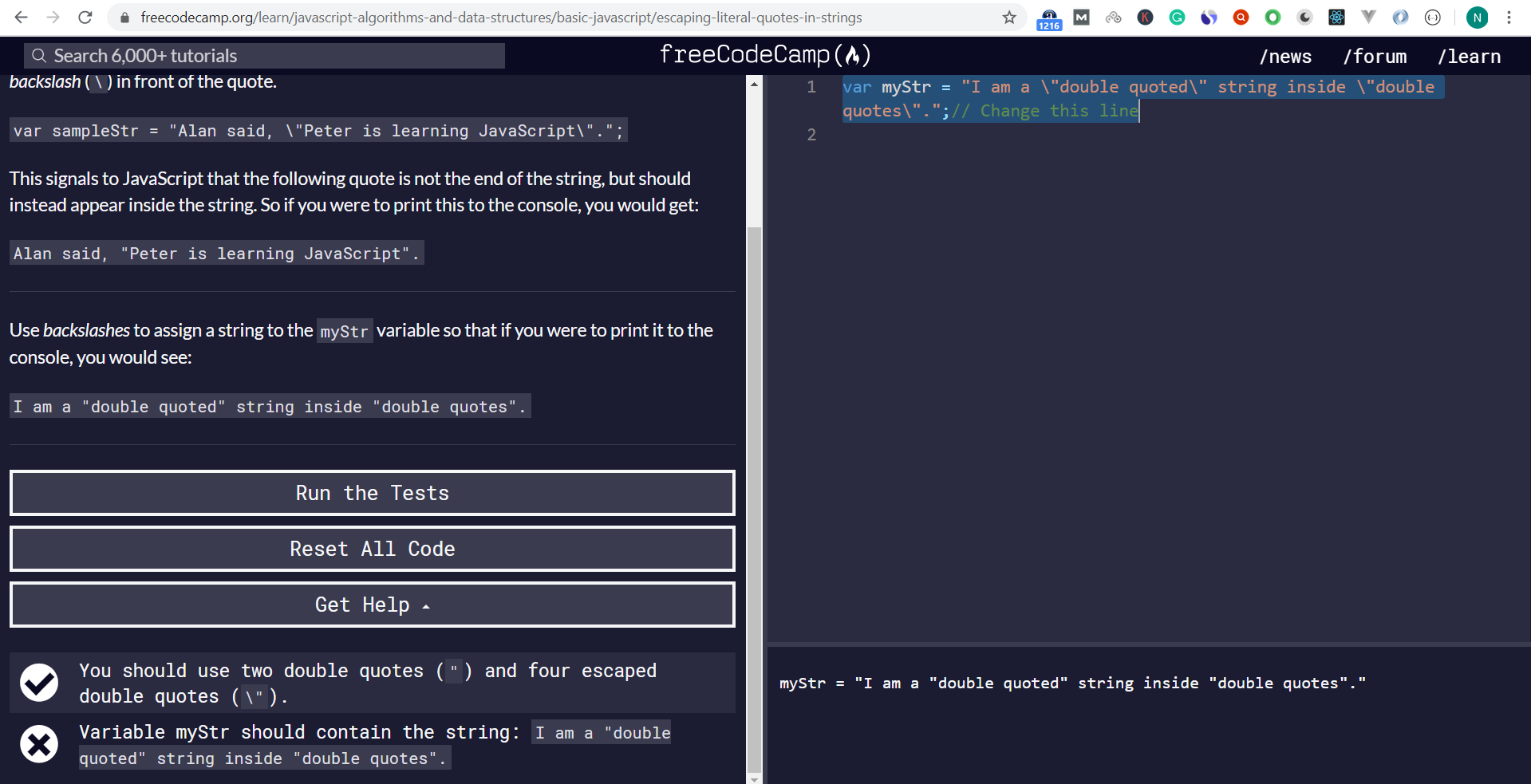Open the blue S-shaped extension icon
This screenshot has width=1531, height=784.
point(1209,18)
